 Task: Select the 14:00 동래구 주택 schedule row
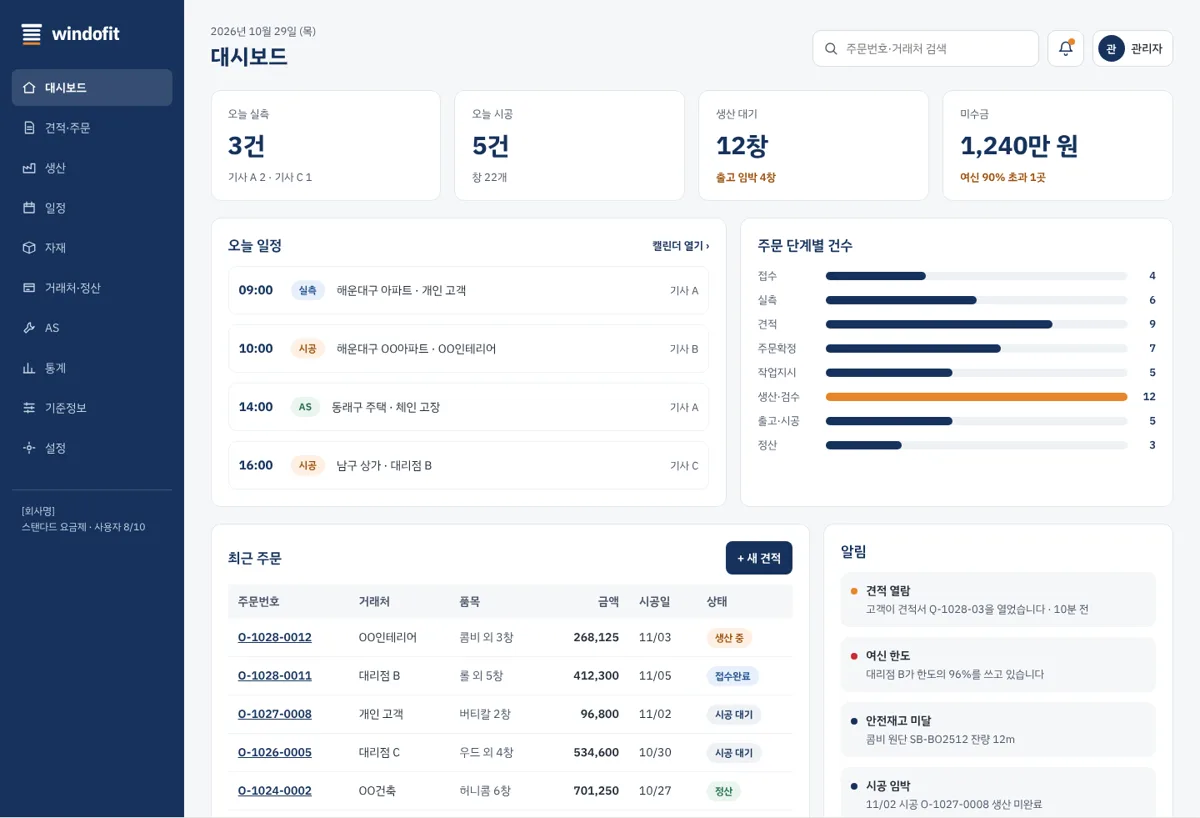coord(469,407)
